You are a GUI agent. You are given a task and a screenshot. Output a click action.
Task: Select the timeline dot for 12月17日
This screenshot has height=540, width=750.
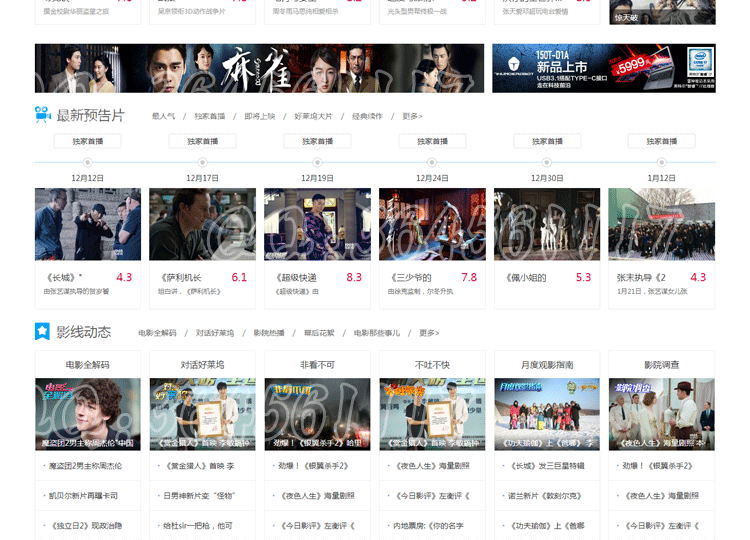[x=202, y=162]
